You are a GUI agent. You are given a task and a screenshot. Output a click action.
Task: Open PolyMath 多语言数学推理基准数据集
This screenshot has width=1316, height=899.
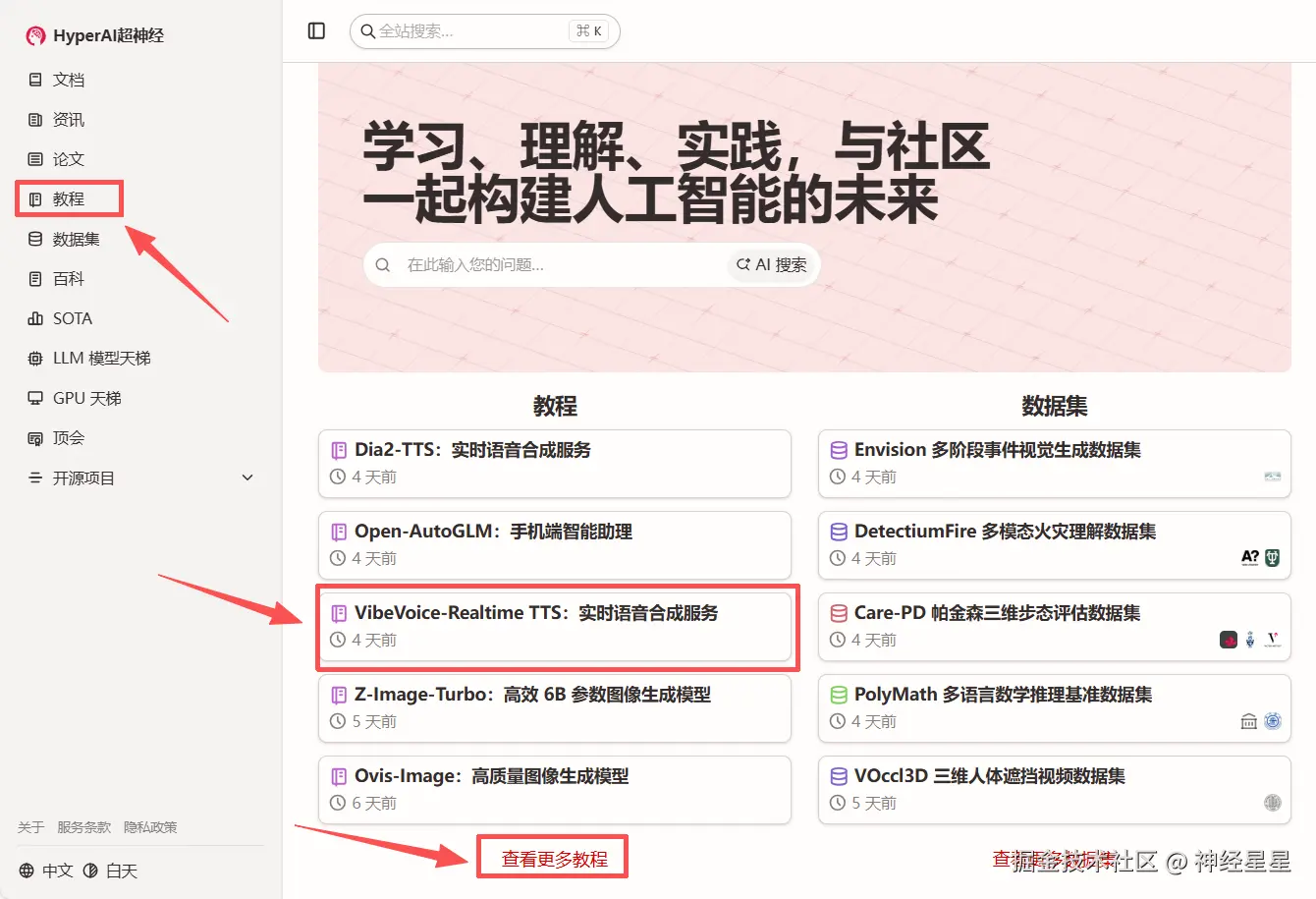[1055, 708]
